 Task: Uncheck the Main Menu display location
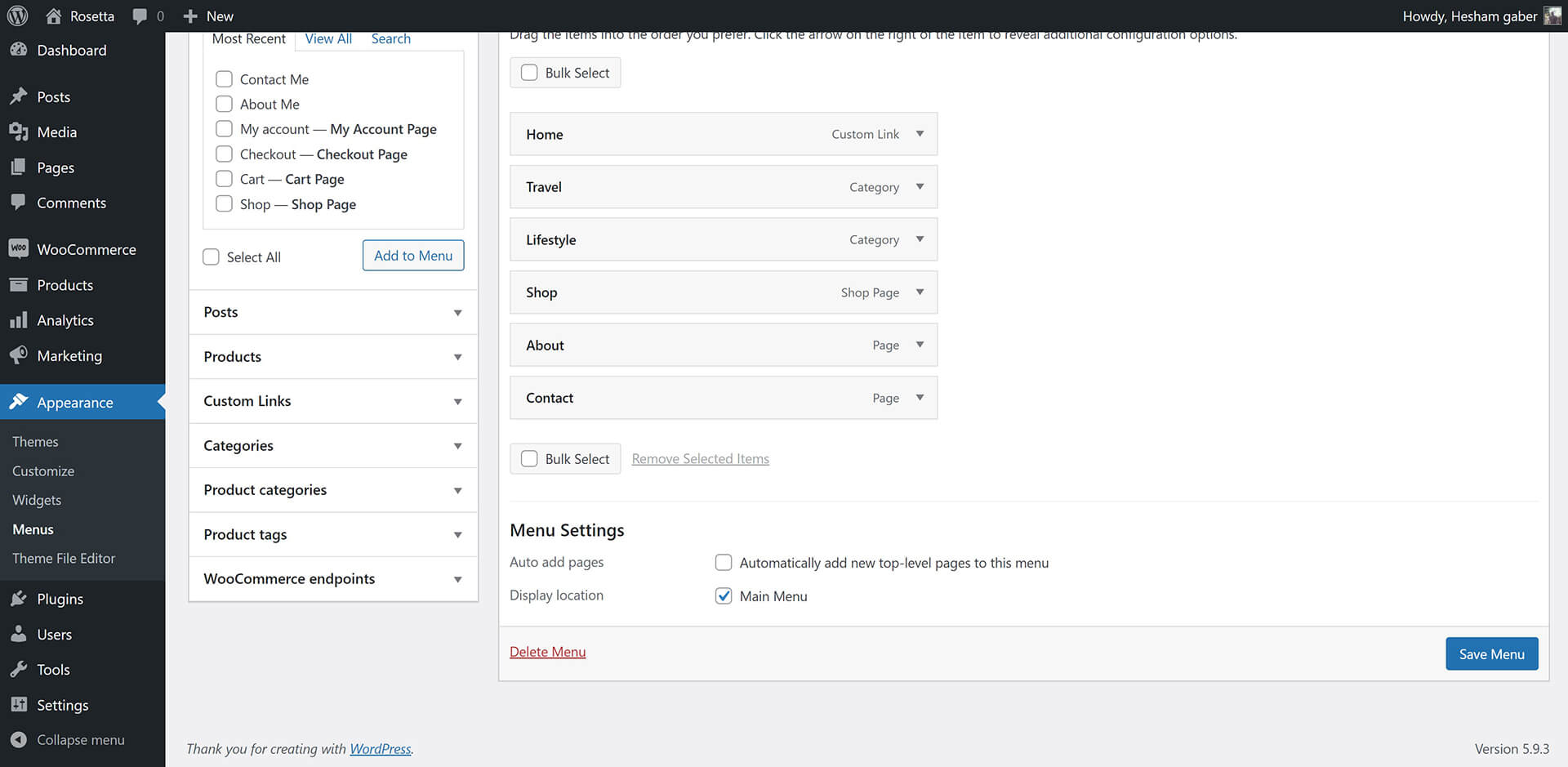724,596
